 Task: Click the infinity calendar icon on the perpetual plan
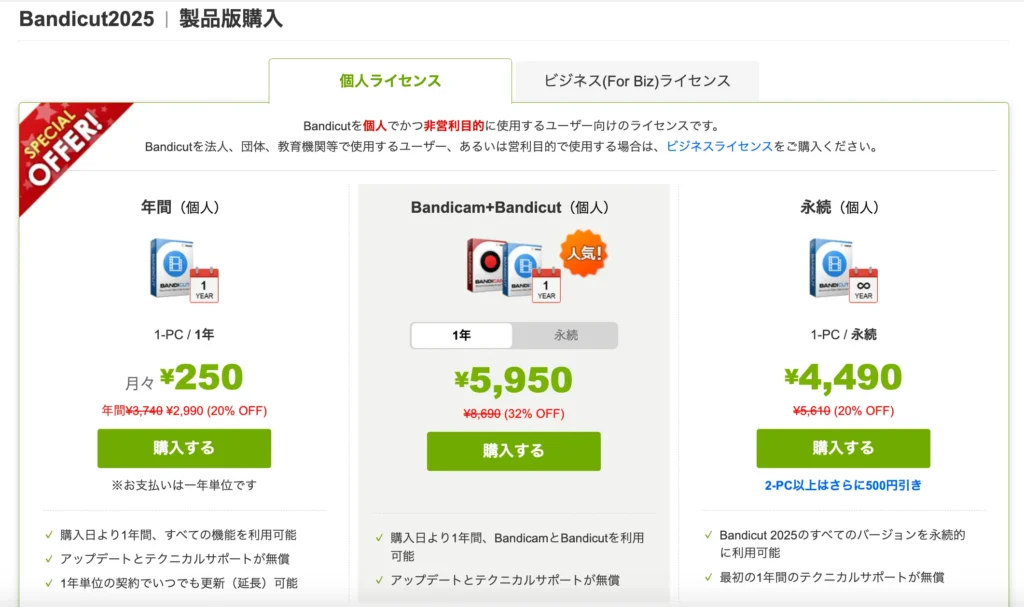tap(861, 285)
